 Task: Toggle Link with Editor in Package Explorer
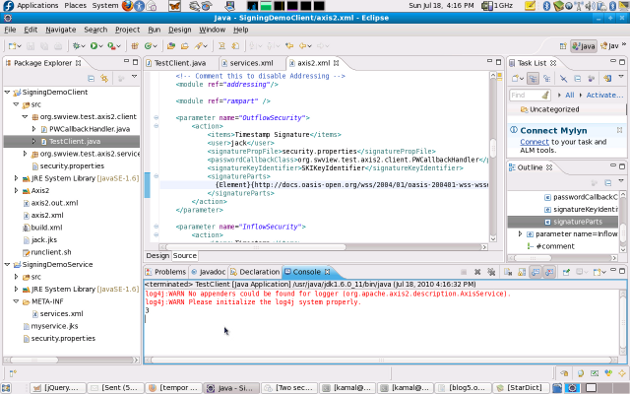[x=104, y=78]
